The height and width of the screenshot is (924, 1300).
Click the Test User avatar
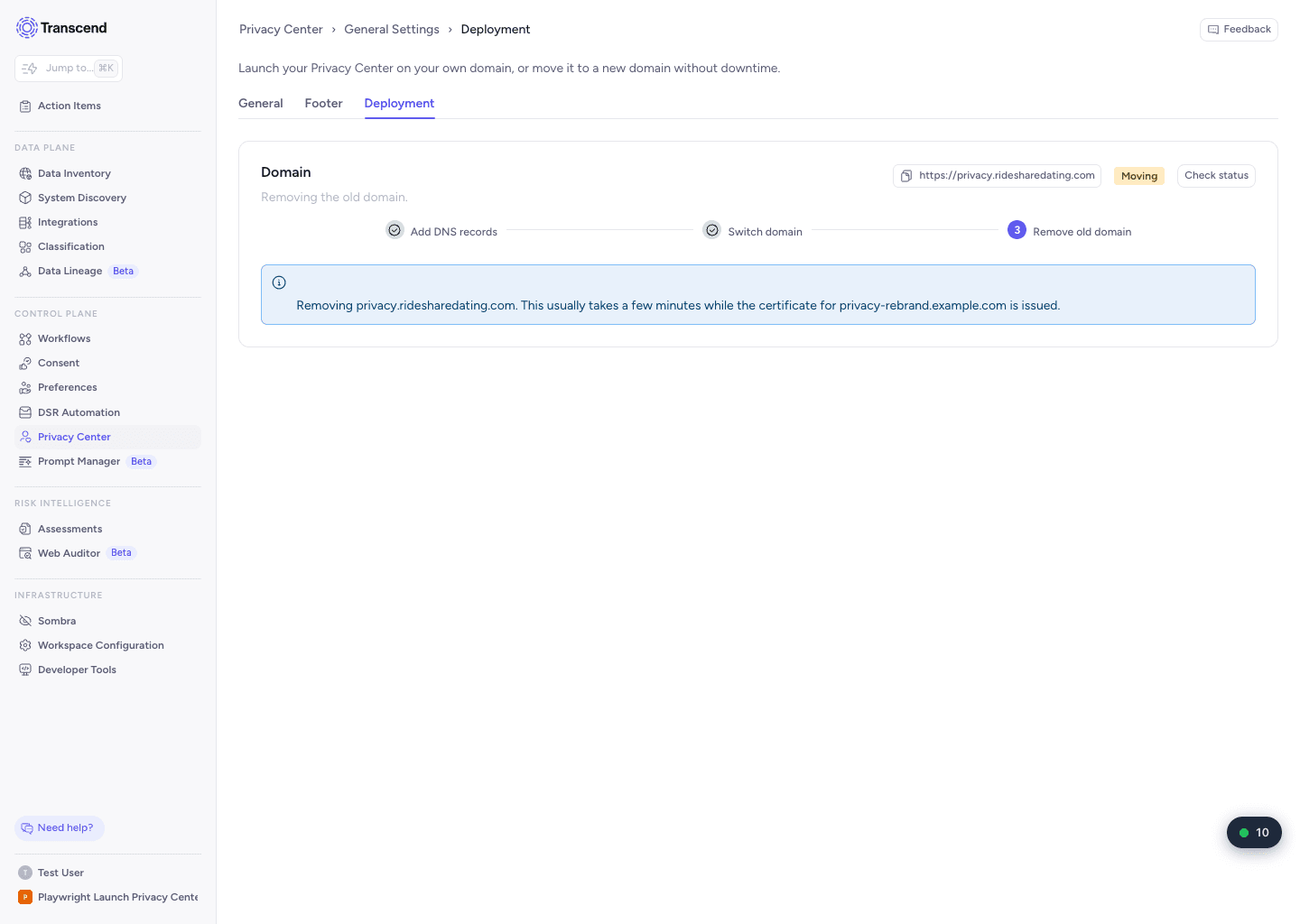pyautogui.click(x=25, y=873)
